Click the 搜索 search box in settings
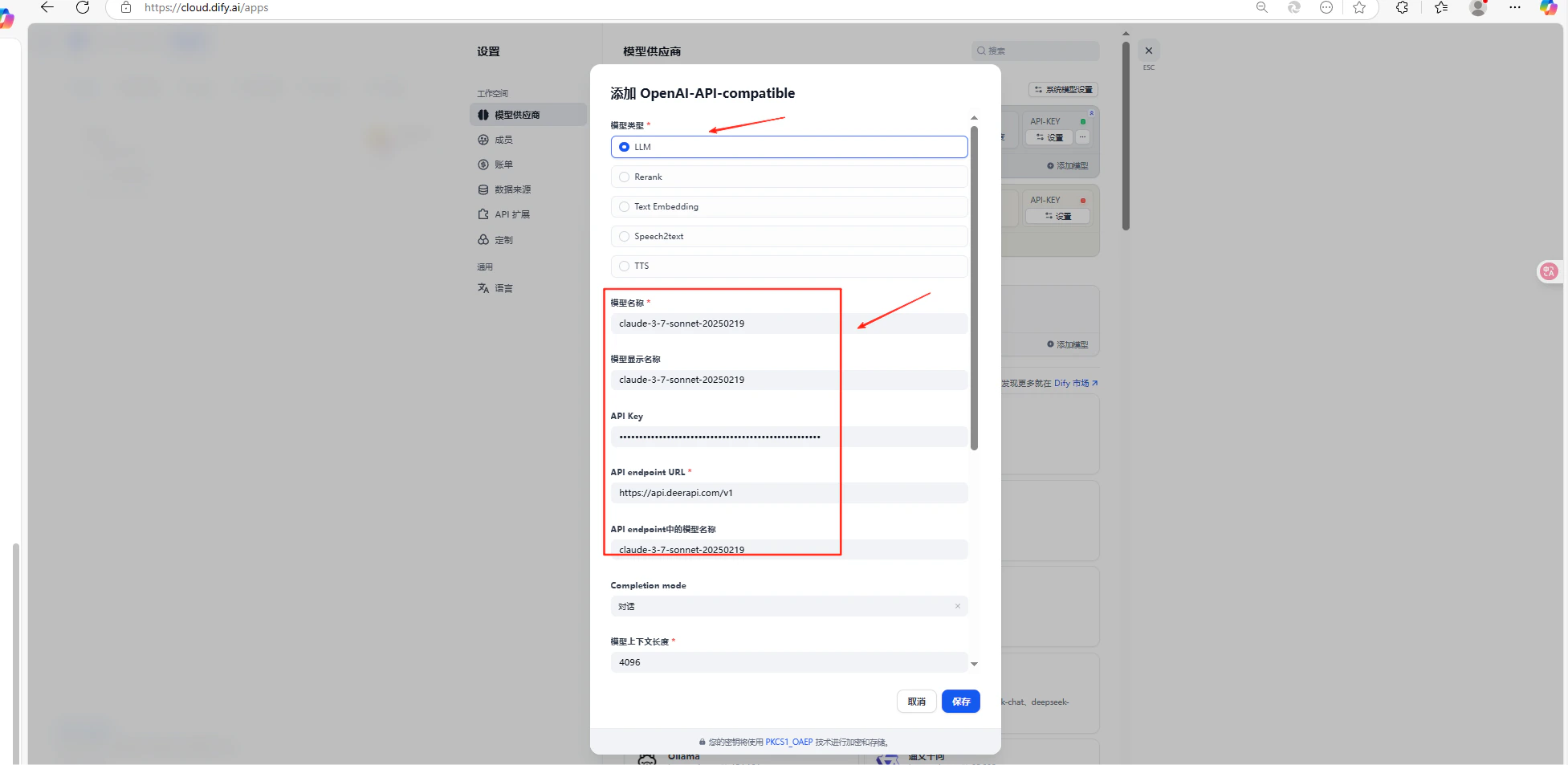The image size is (1568, 765). pos(1035,51)
